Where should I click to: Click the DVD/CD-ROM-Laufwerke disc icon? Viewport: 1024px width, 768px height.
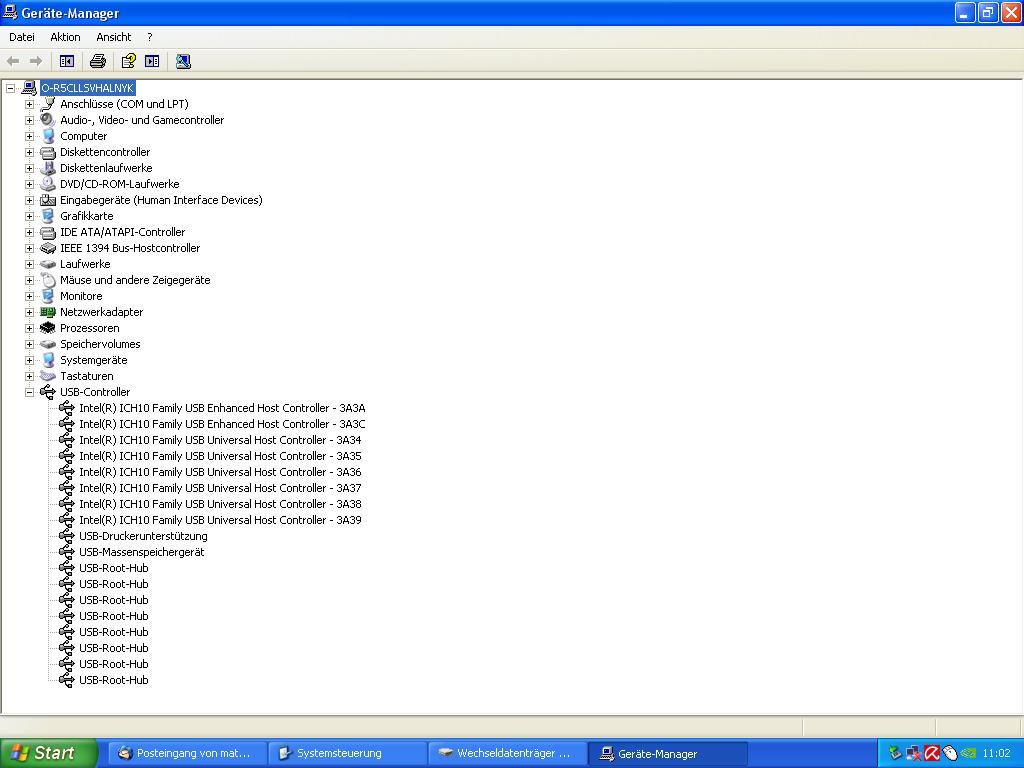point(48,184)
